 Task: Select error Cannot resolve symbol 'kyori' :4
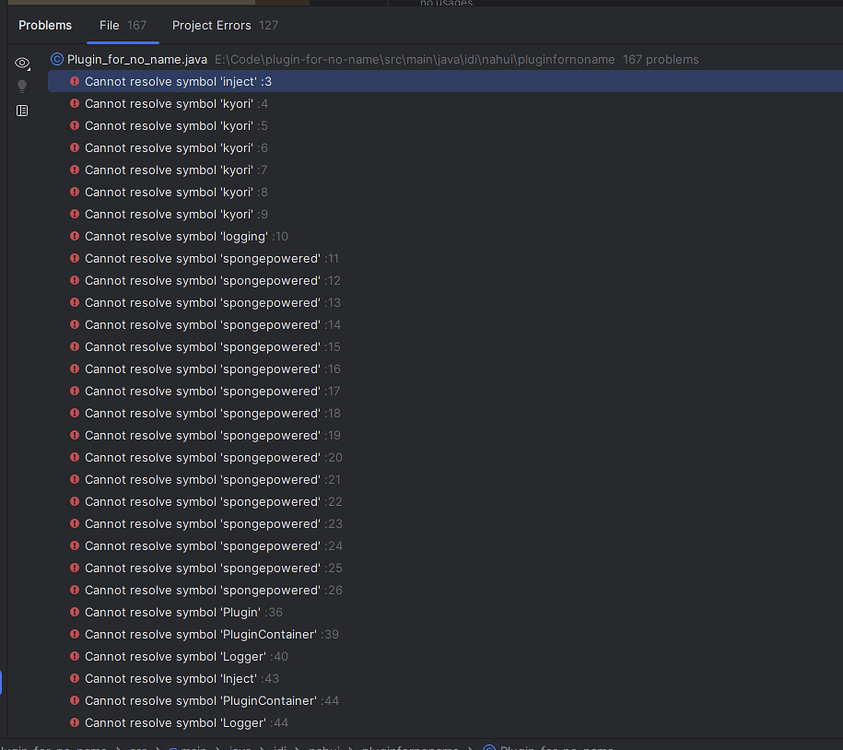(x=446, y=103)
